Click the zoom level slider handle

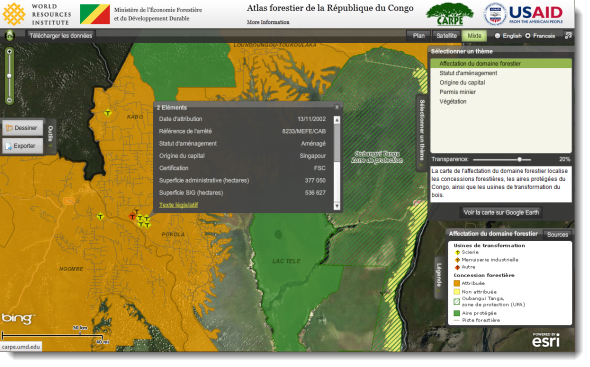[x=9, y=76]
